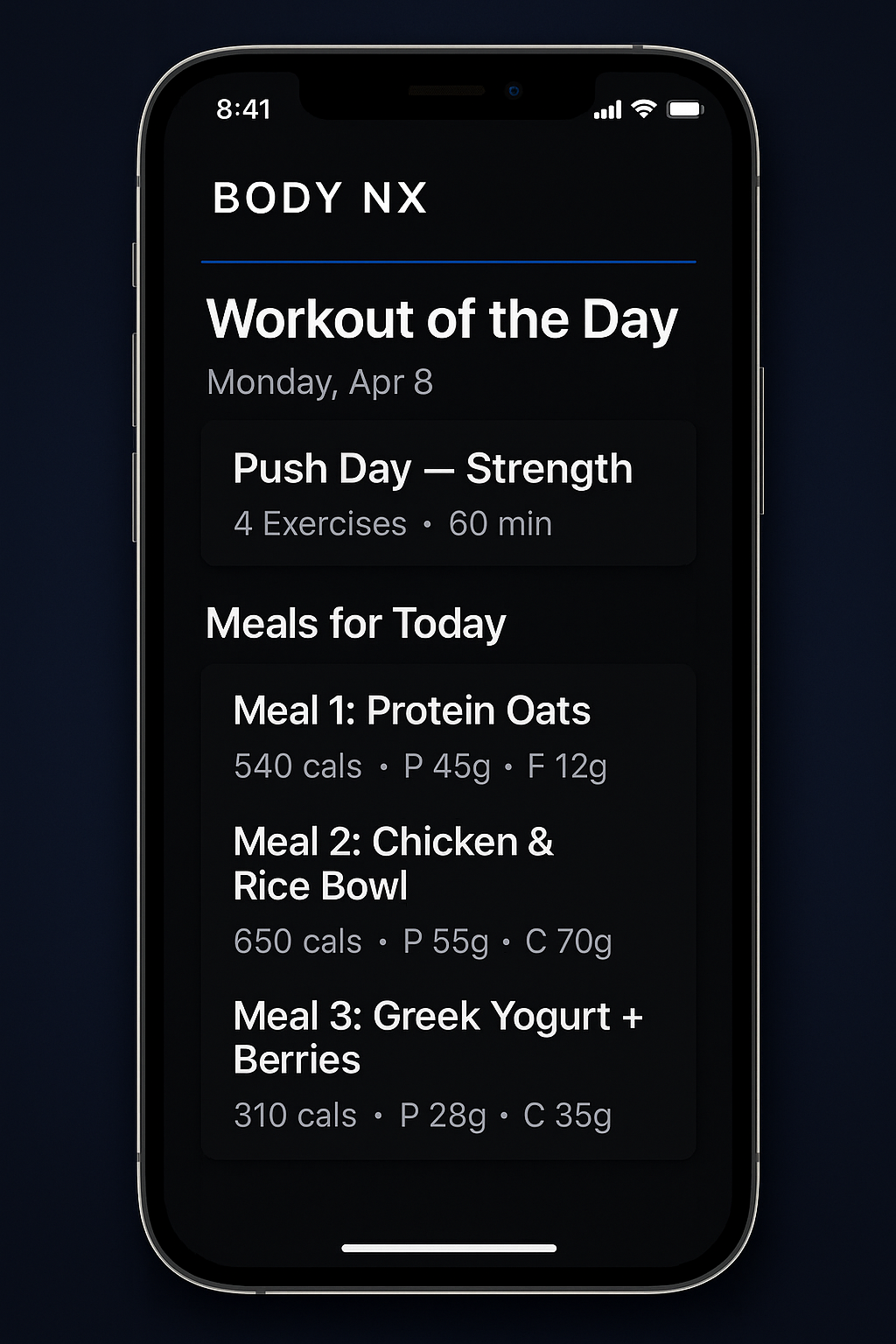Image resolution: width=896 pixels, height=1344 pixels.
Task: Tap the battery status icon
Action: tap(685, 109)
